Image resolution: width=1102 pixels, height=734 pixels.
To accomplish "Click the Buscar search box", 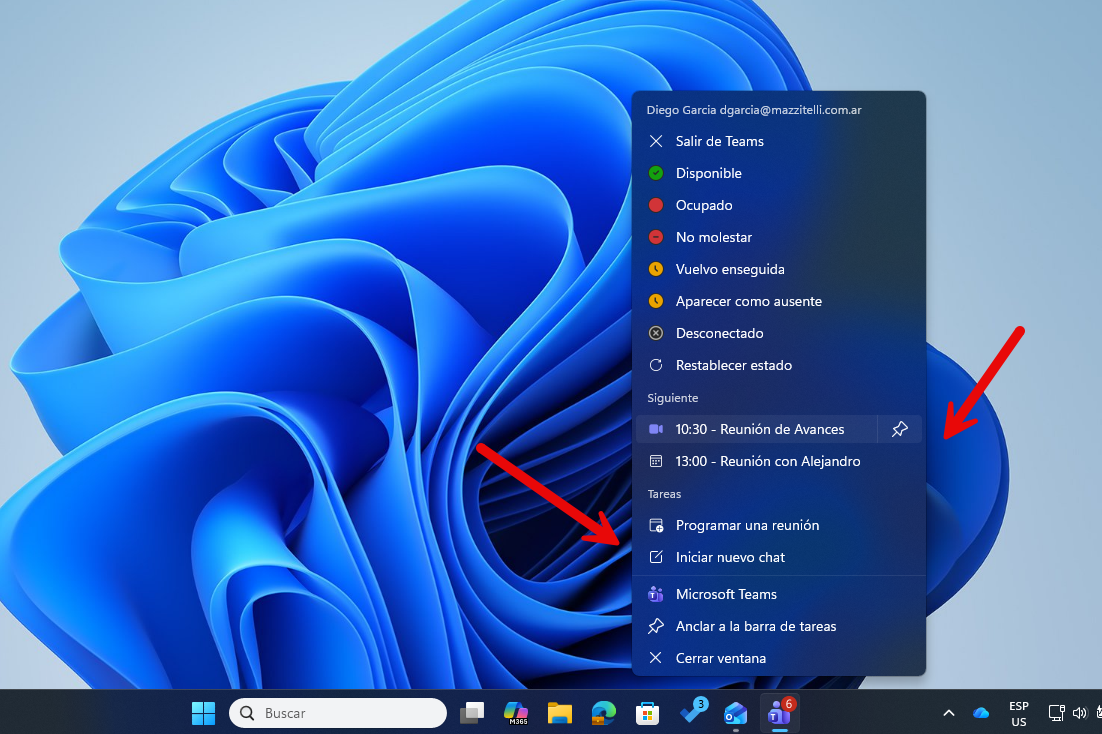I will coord(338,713).
